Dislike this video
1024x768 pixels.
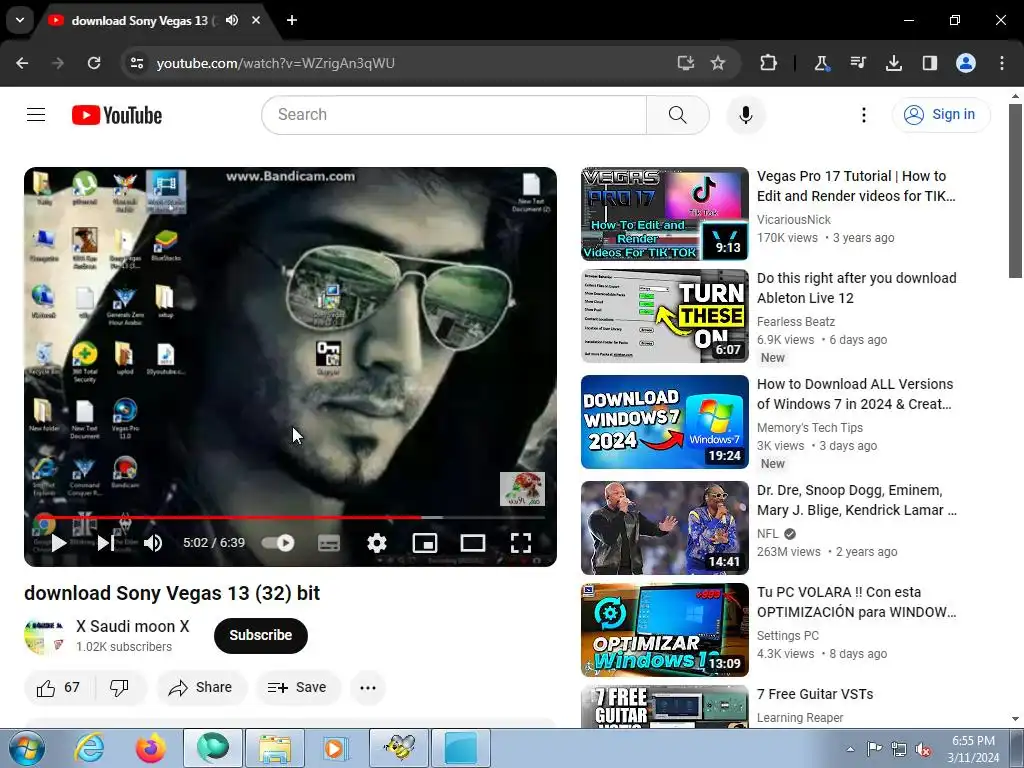pyautogui.click(x=120, y=688)
